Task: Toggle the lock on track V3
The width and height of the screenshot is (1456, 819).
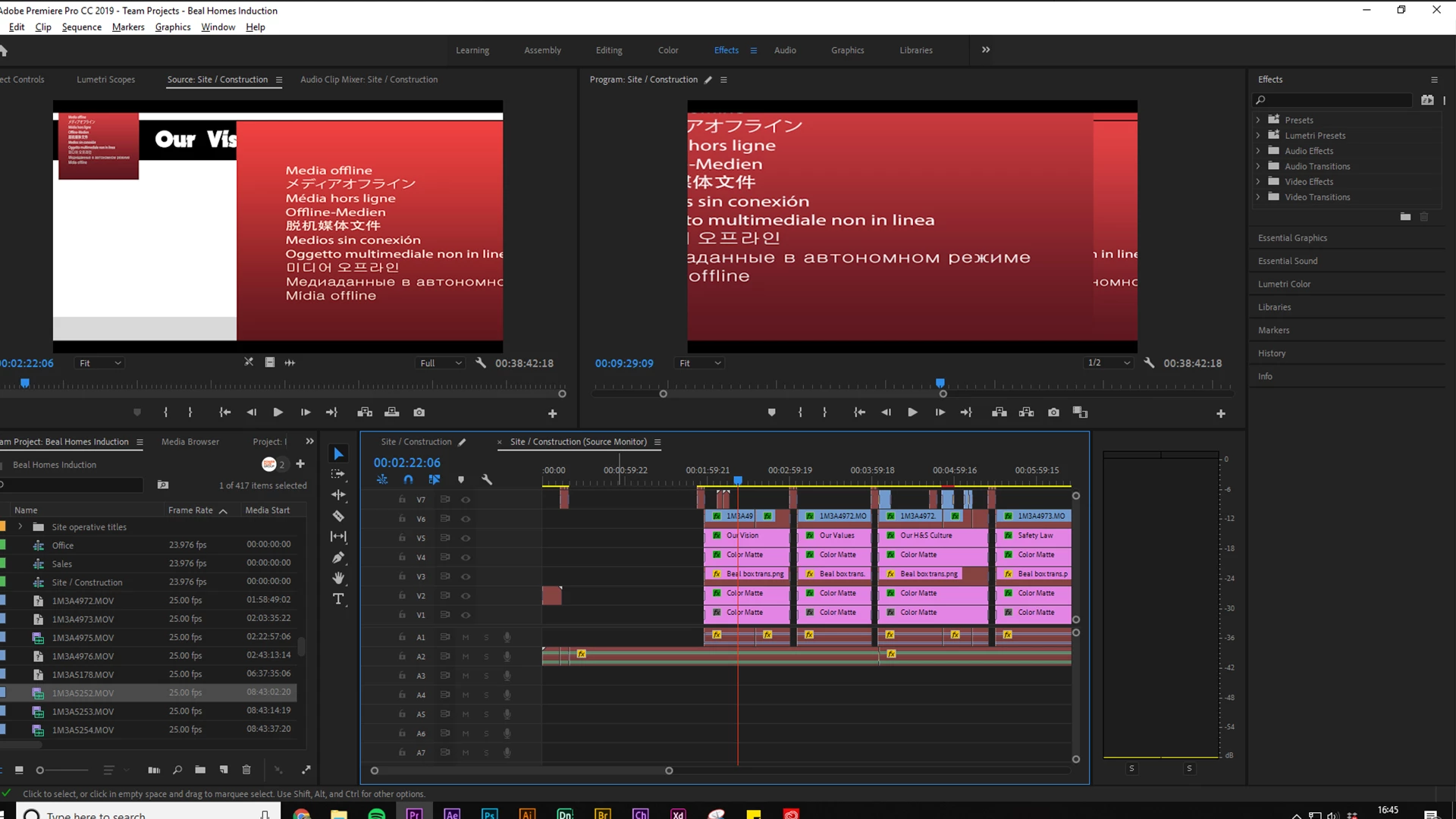Action: [402, 576]
